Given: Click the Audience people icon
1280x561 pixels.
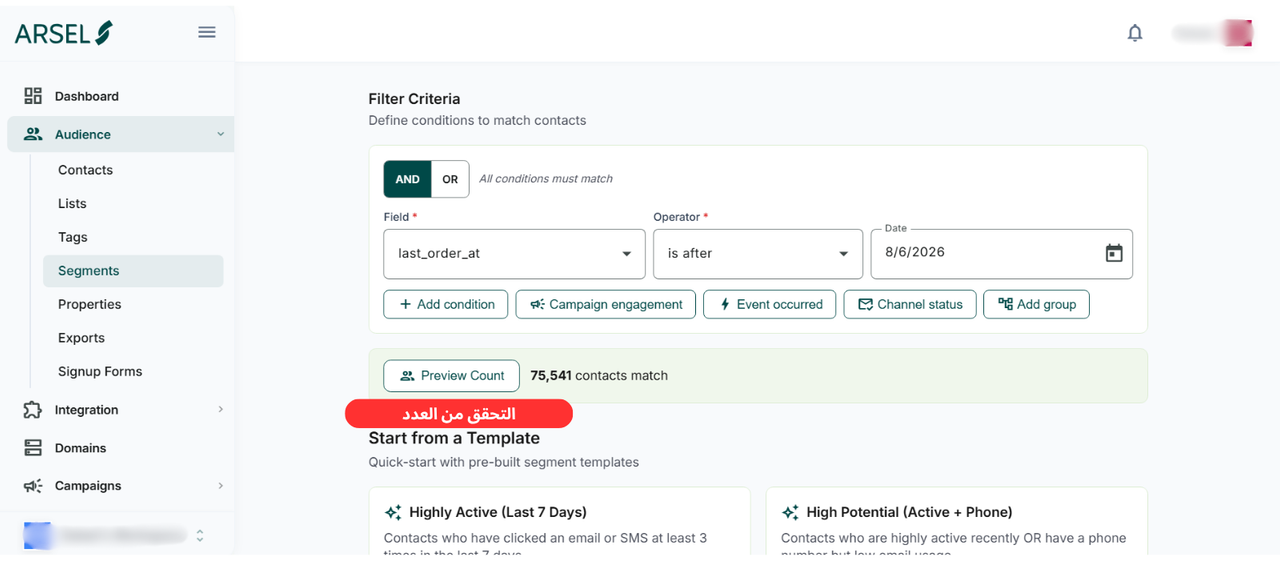Looking at the screenshot, I should 33,134.
